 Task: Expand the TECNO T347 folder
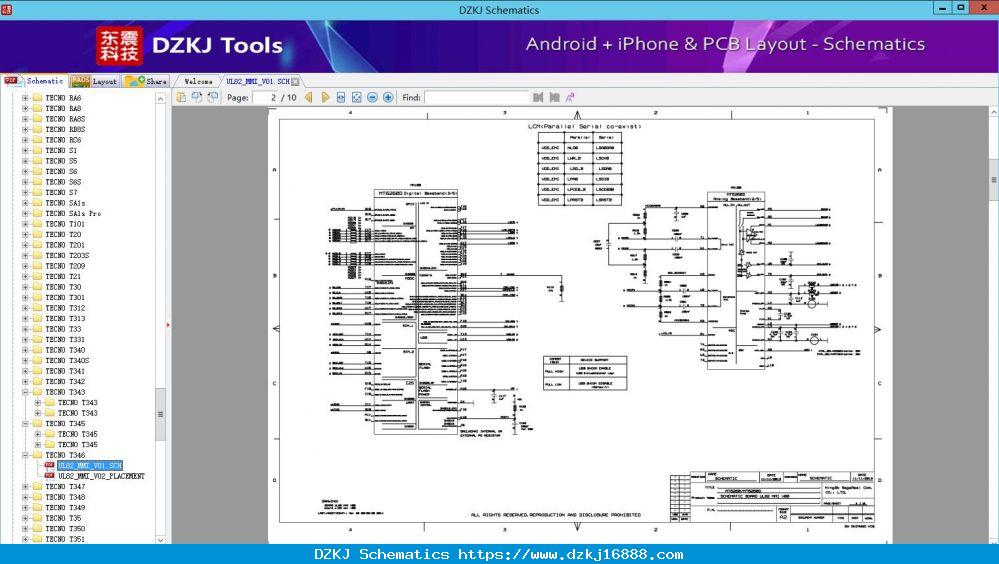point(25,487)
